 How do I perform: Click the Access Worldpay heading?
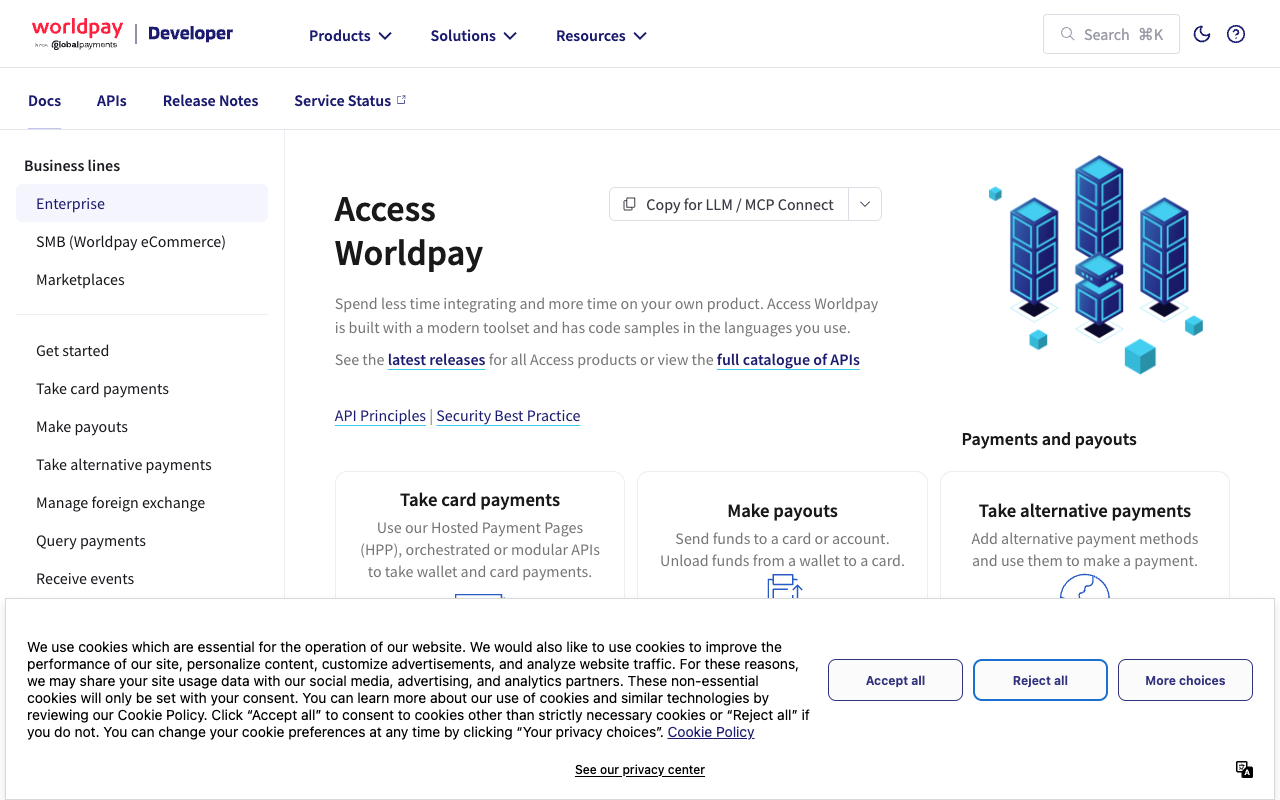pyautogui.click(x=409, y=231)
